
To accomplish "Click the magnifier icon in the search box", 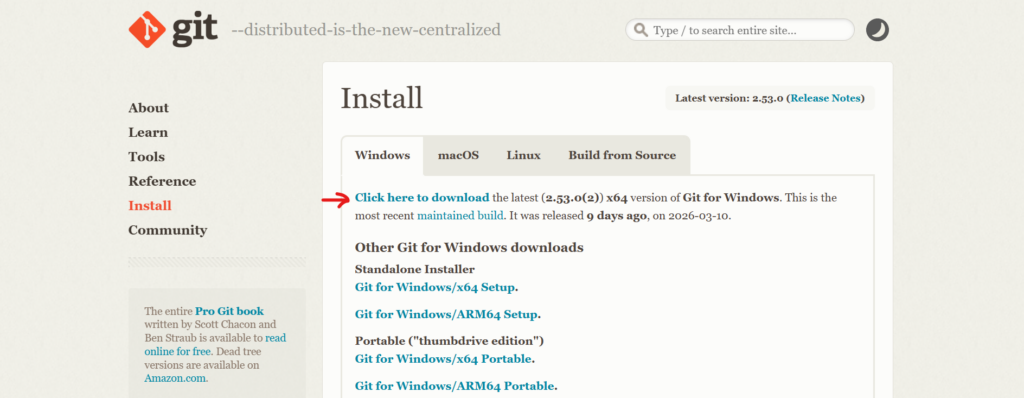I will tap(641, 30).
